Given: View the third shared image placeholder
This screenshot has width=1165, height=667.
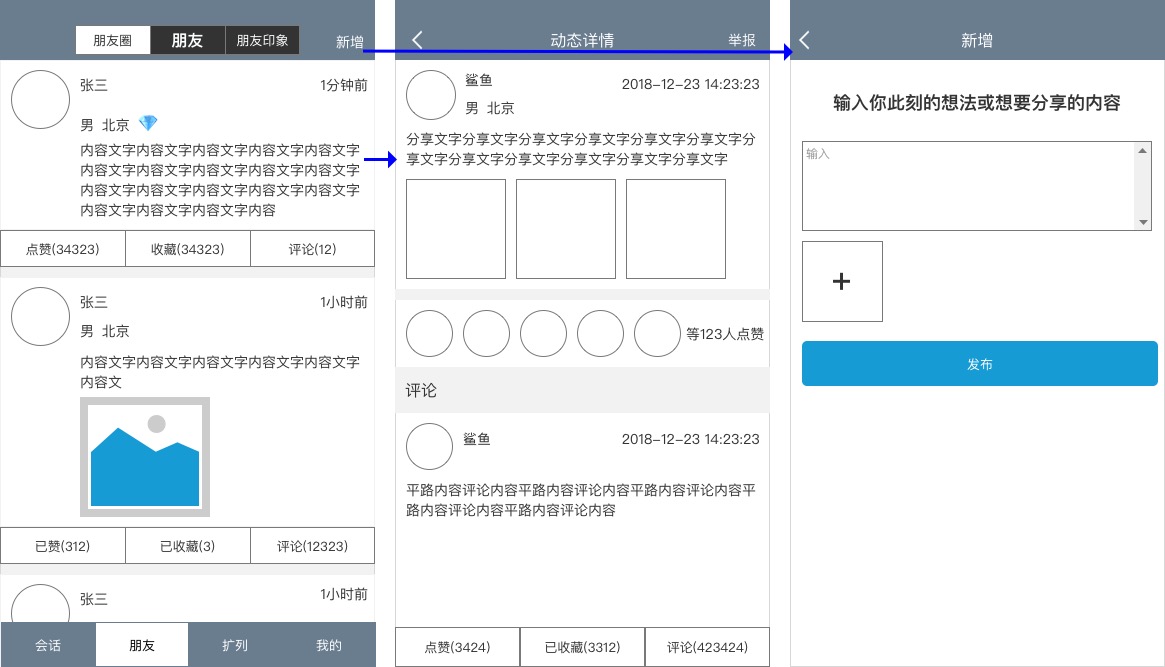Looking at the screenshot, I should click(676, 229).
